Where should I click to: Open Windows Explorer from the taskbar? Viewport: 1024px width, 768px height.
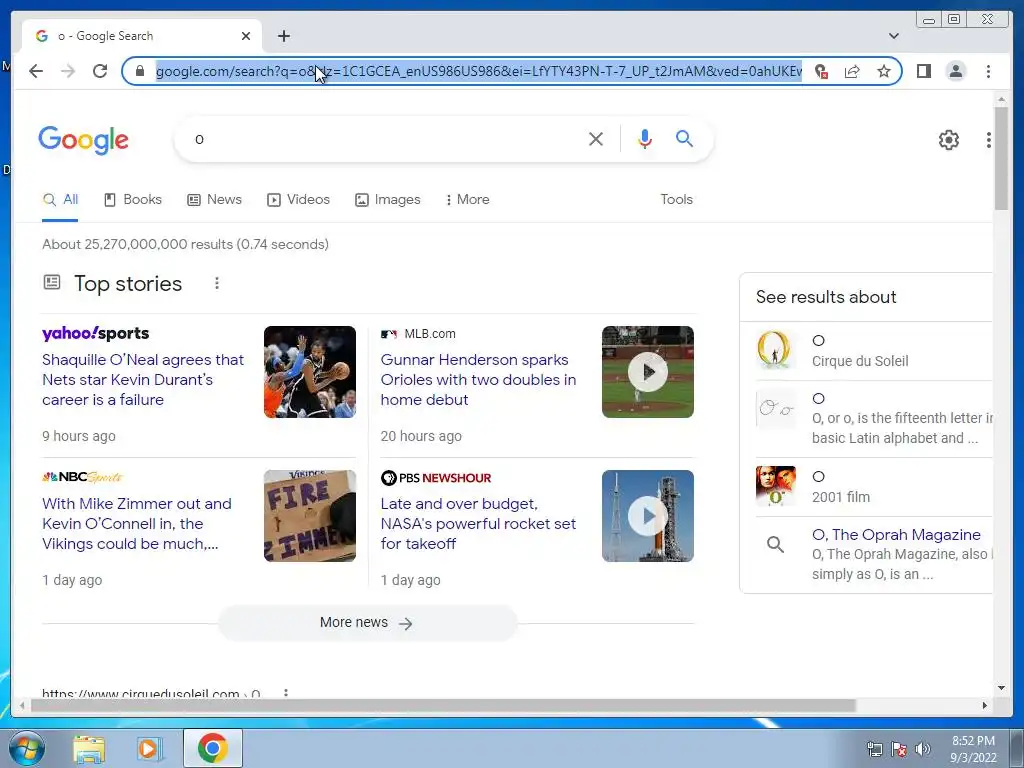pyautogui.click(x=88, y=749)
